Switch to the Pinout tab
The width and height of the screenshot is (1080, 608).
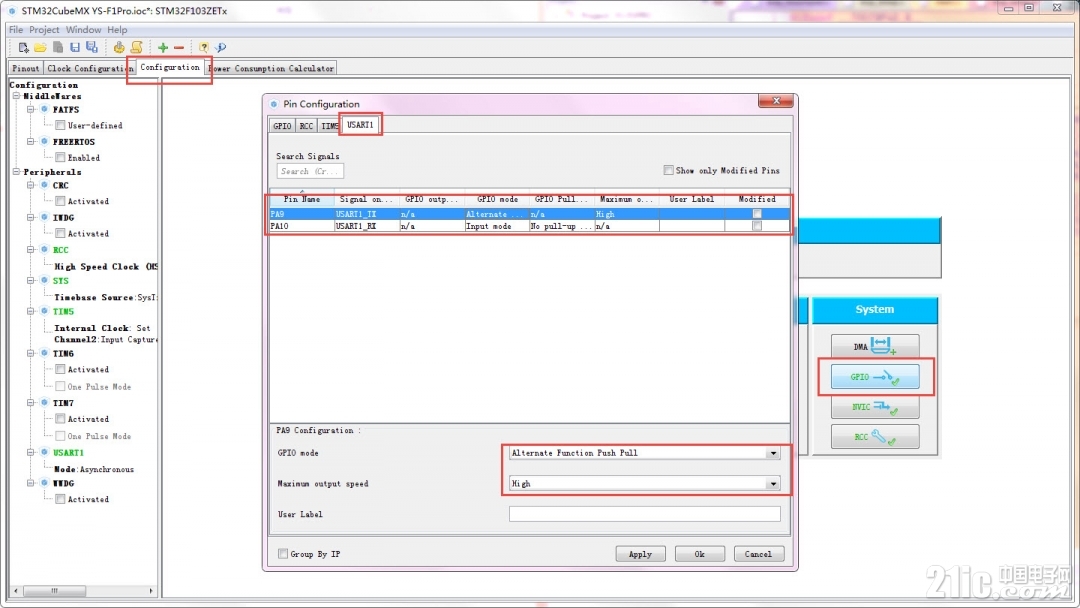point(25,68)
